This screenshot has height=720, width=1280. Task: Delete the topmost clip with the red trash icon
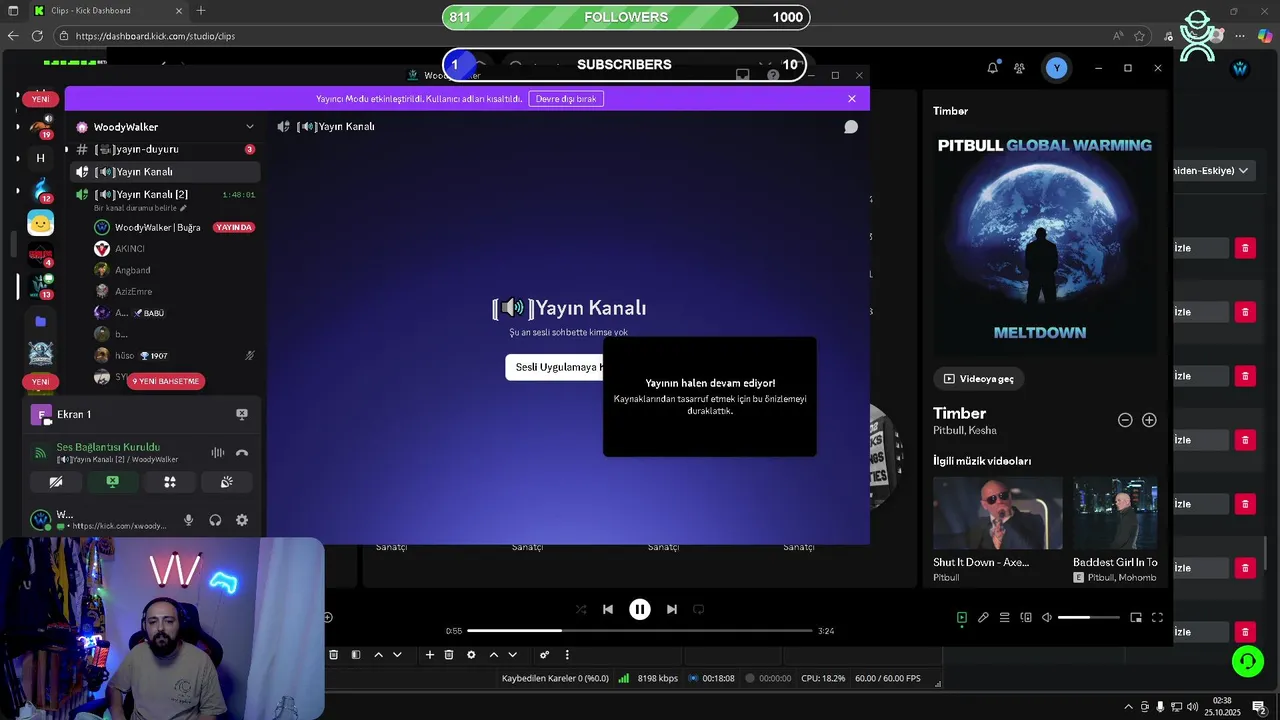point(1245,248)
